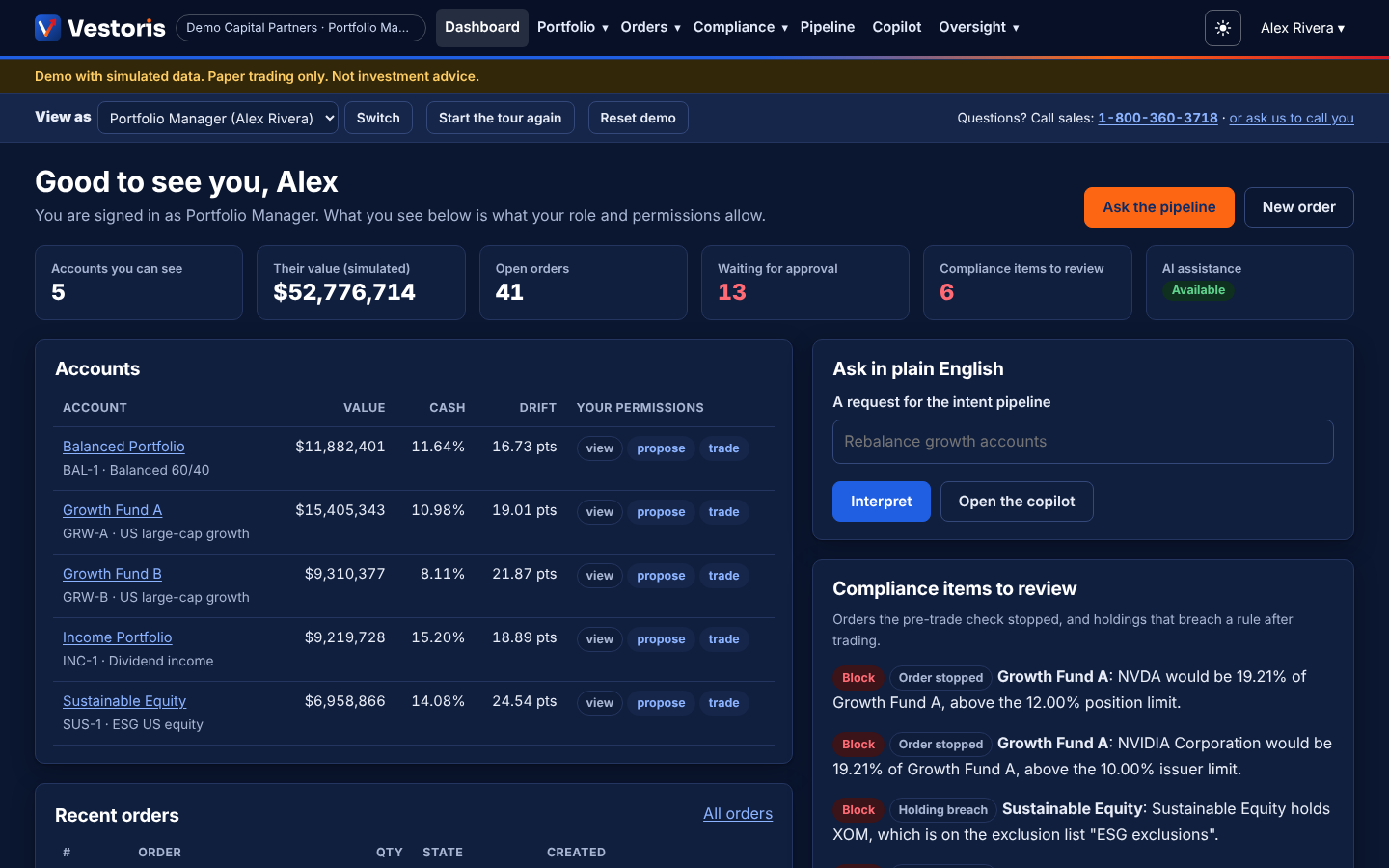This screenshot has height=868, width=1389.
Task: Click Open the copilot button
Action: (x=1017, y=502)
